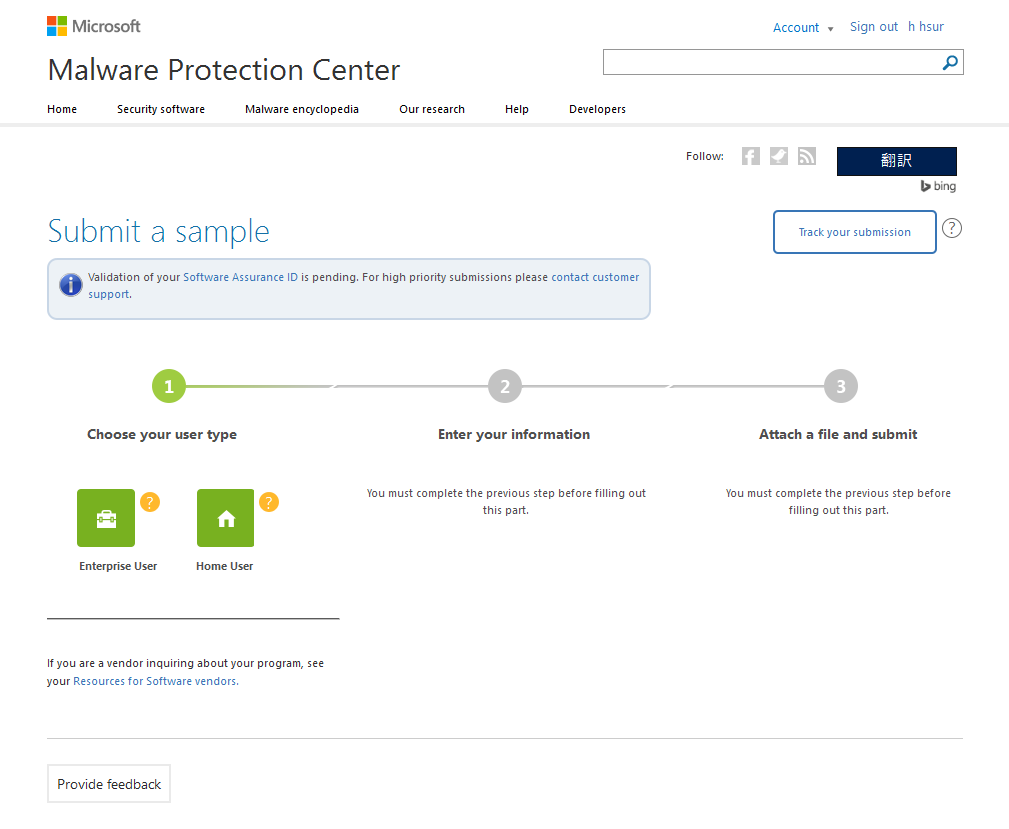Switch to the Security software section

pyautogui.click(x=160, y=109)
